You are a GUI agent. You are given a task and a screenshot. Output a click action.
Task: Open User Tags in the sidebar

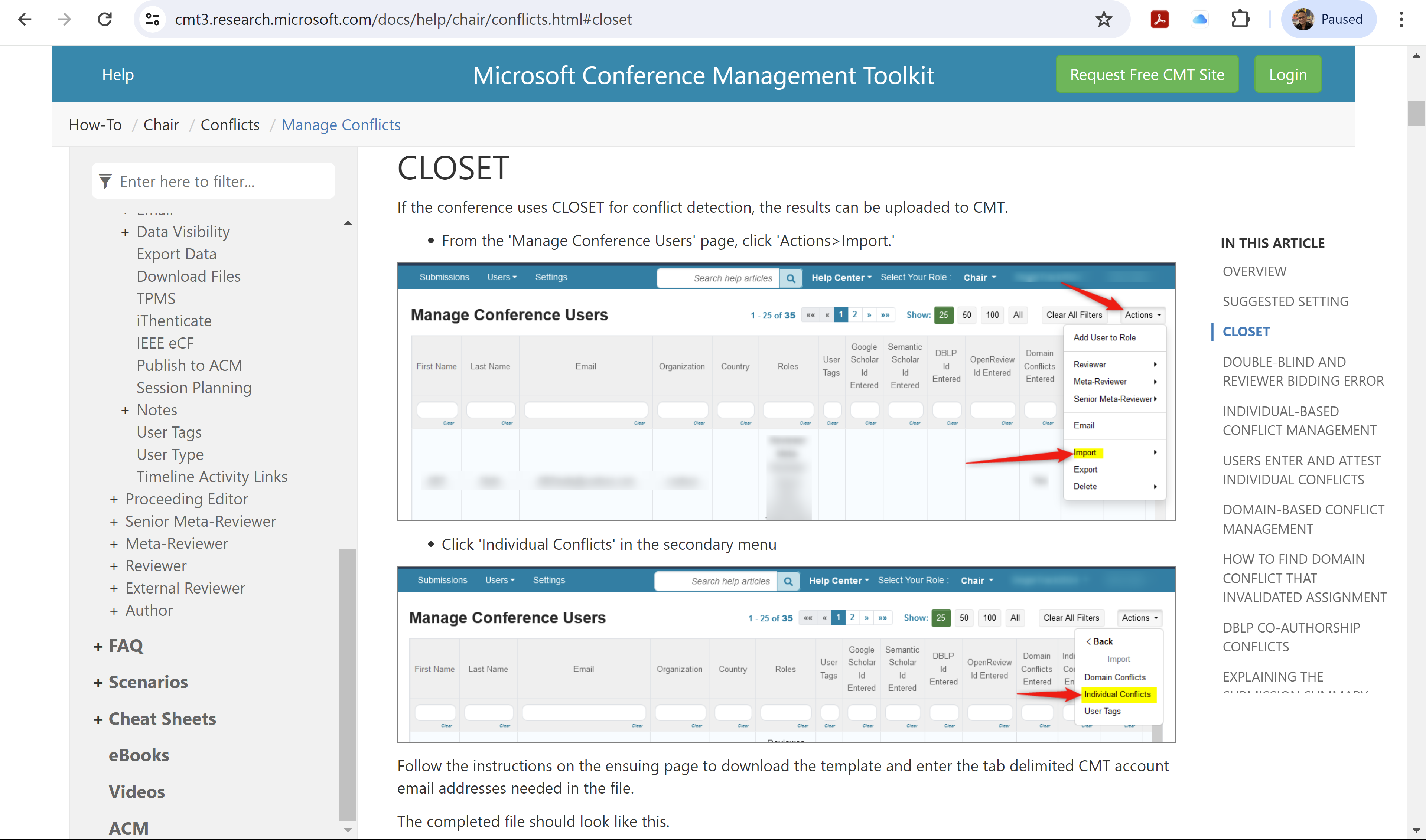click(169, 432)
